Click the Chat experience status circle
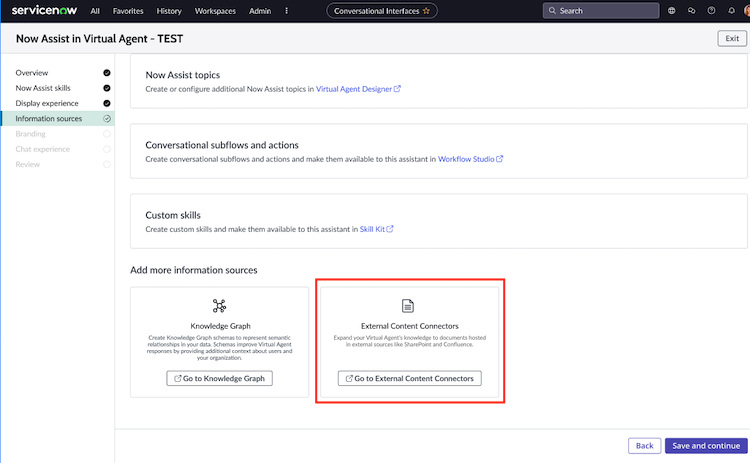Screen dimensions: 750x463 (x=107, y=149)
